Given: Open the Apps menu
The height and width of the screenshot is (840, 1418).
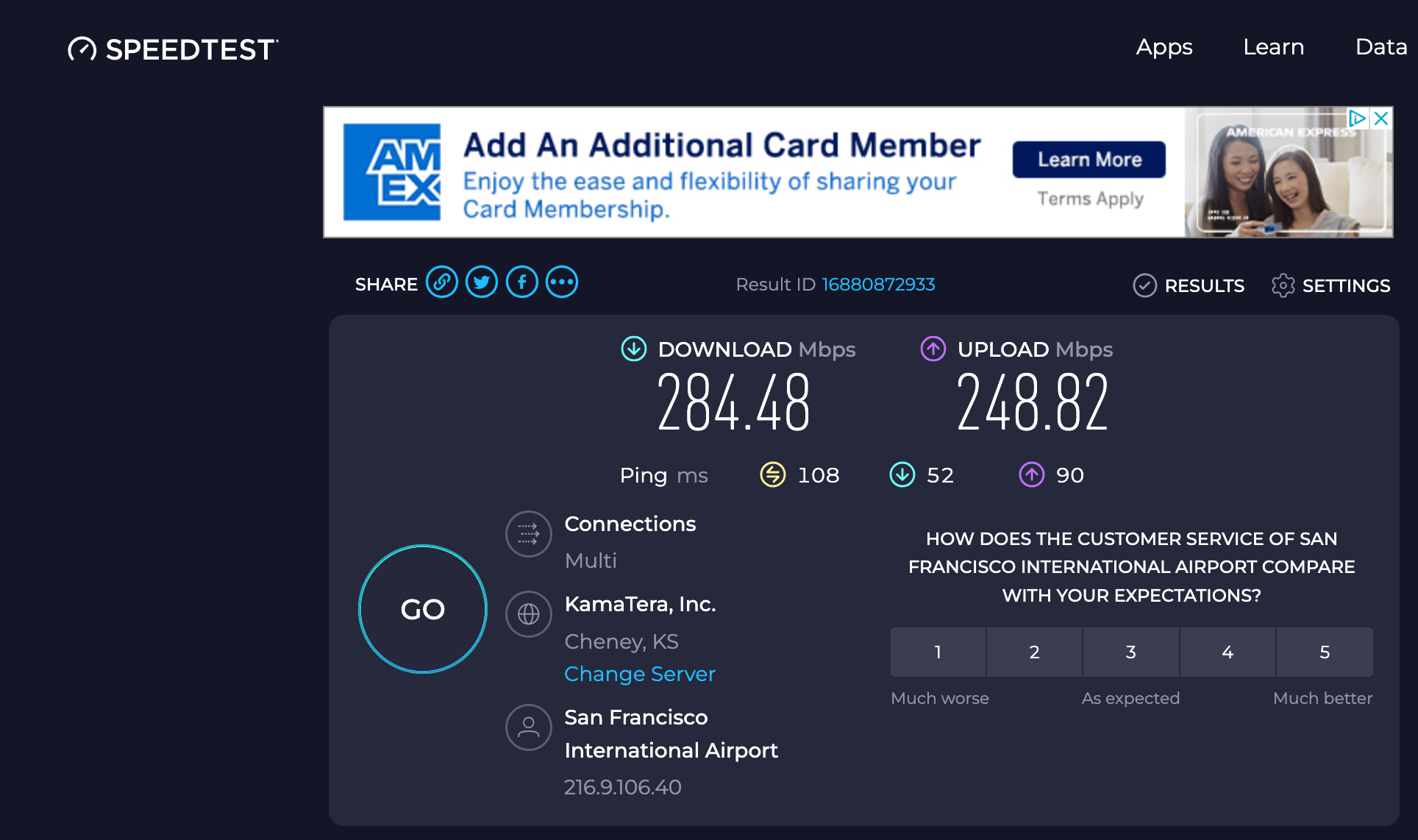Looking at the screenshot, I should (1164, 47).
